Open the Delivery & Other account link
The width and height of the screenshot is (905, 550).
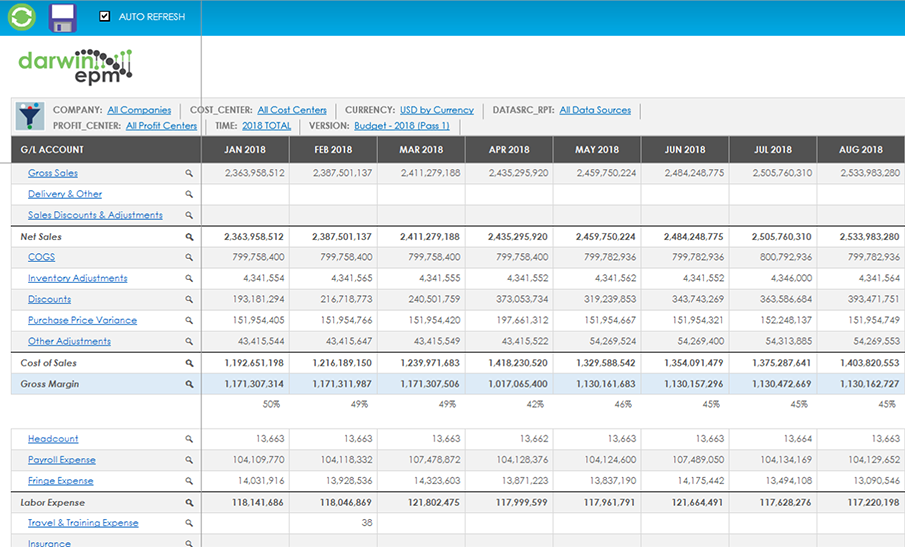65,194
